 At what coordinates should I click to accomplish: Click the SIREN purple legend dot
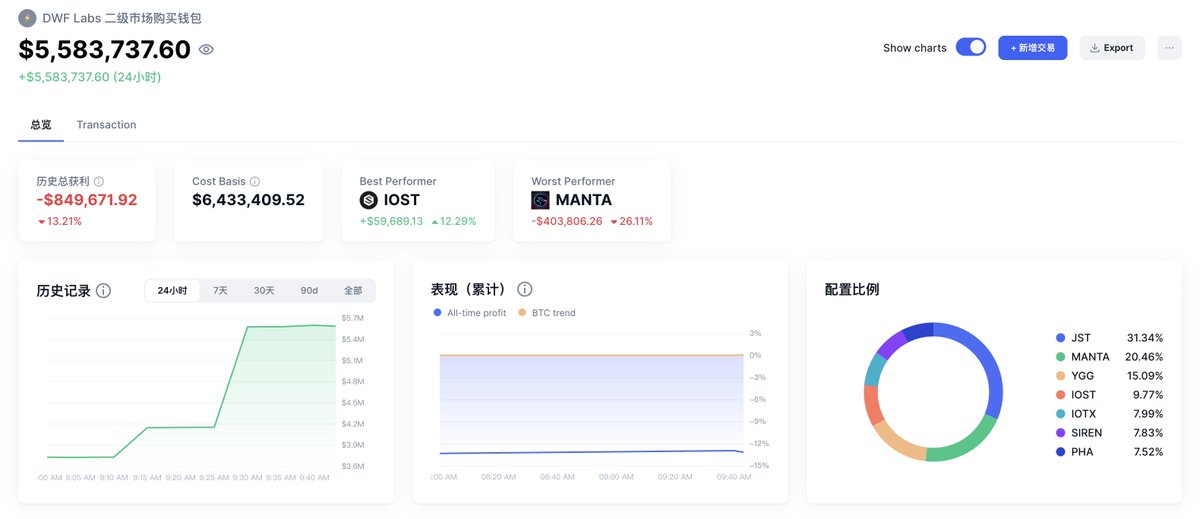(x=1060, y=433)
